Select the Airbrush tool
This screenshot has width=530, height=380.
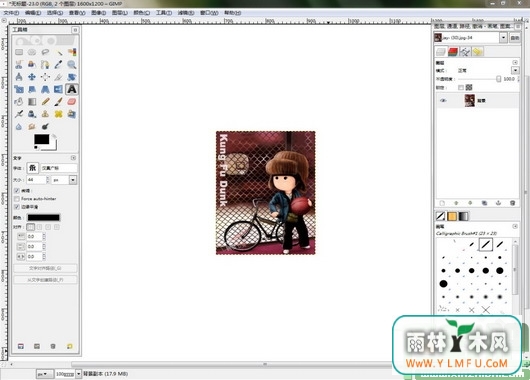point(19,114)
